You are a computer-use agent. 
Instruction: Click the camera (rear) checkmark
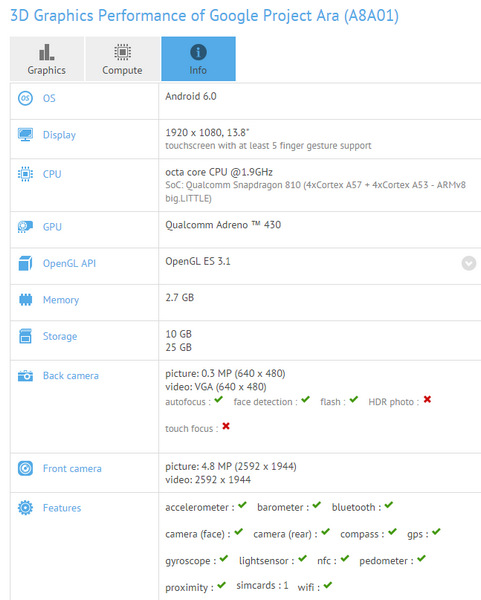pos(326,532)
